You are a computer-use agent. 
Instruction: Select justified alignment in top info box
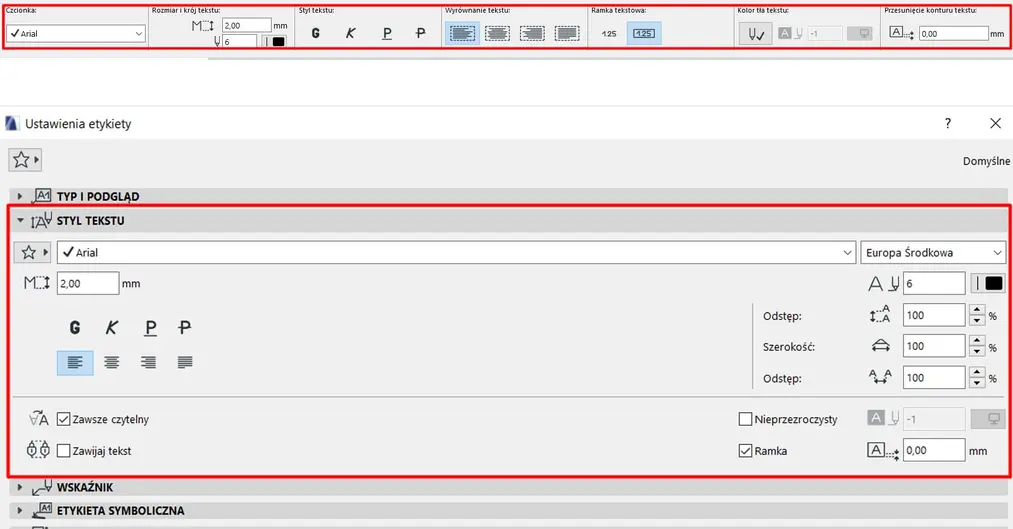[x=567, y=33]
